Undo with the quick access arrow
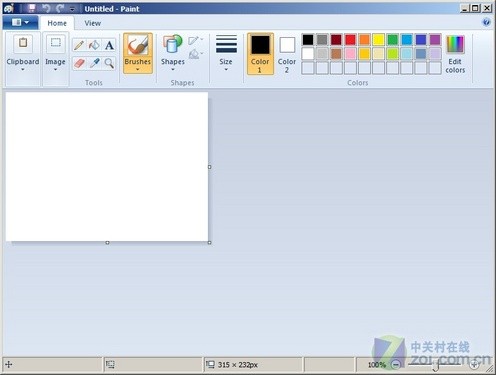 [x=46, y=8]
